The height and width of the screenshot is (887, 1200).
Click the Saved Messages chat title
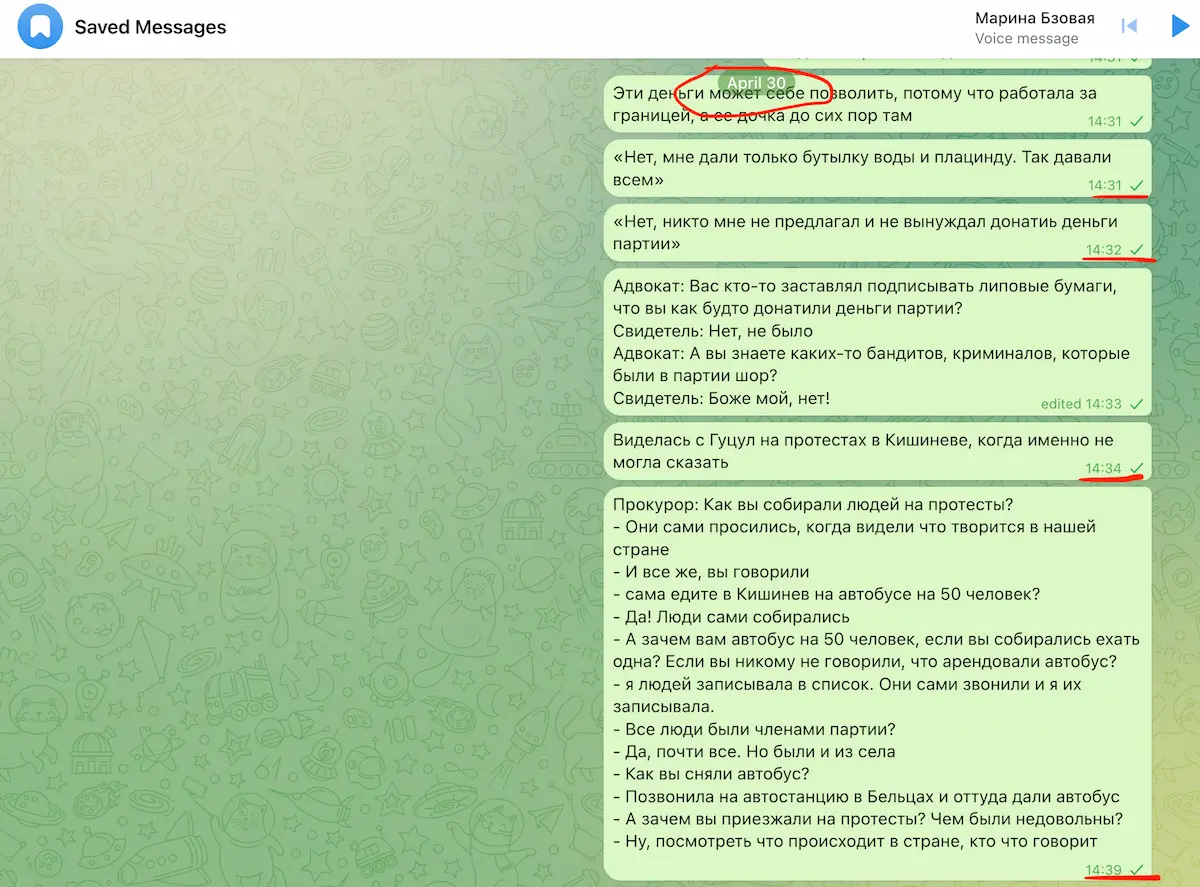click(x=150, y=28)
